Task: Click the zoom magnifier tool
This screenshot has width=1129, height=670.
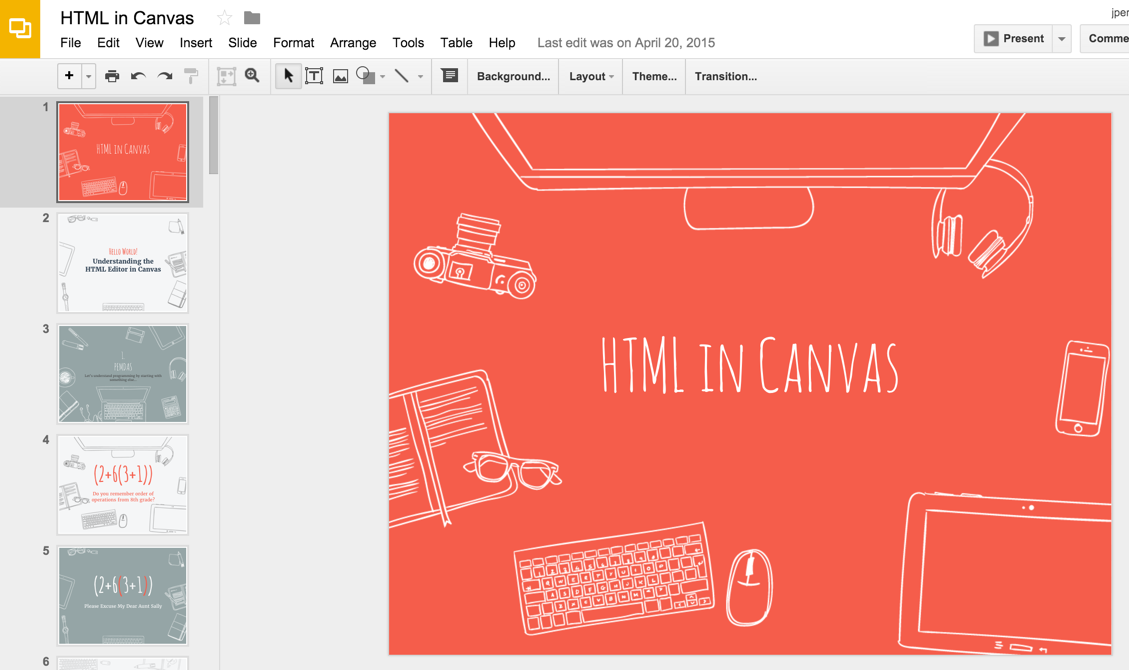Action: (x=252, y=76)
